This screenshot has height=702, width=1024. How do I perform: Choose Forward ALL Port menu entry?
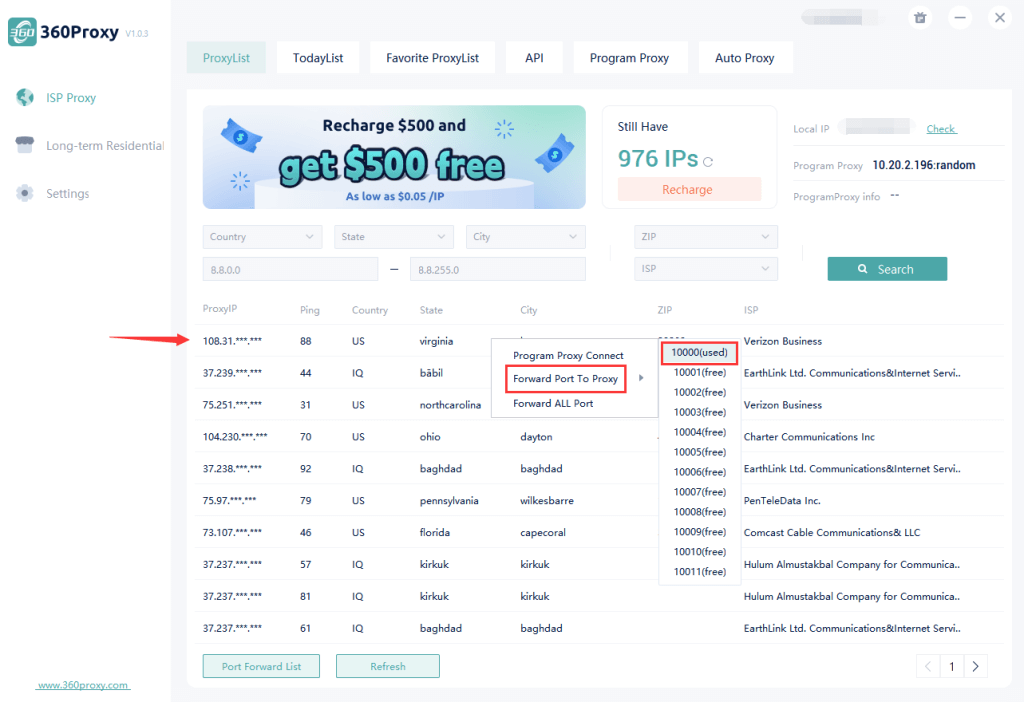[x=553, y=404]
